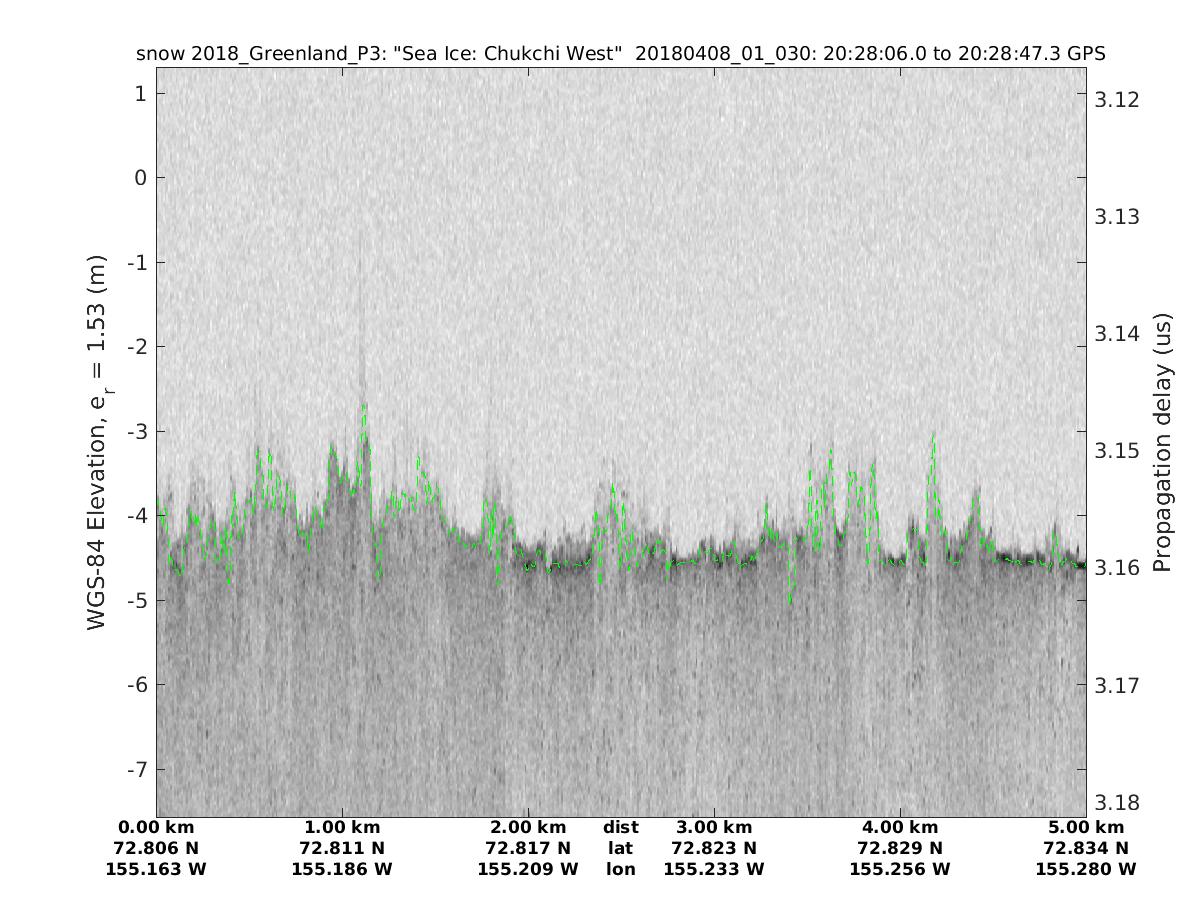Click the 'lon' legend label on x-axis

pyautogui.click(x=621, y=870)
